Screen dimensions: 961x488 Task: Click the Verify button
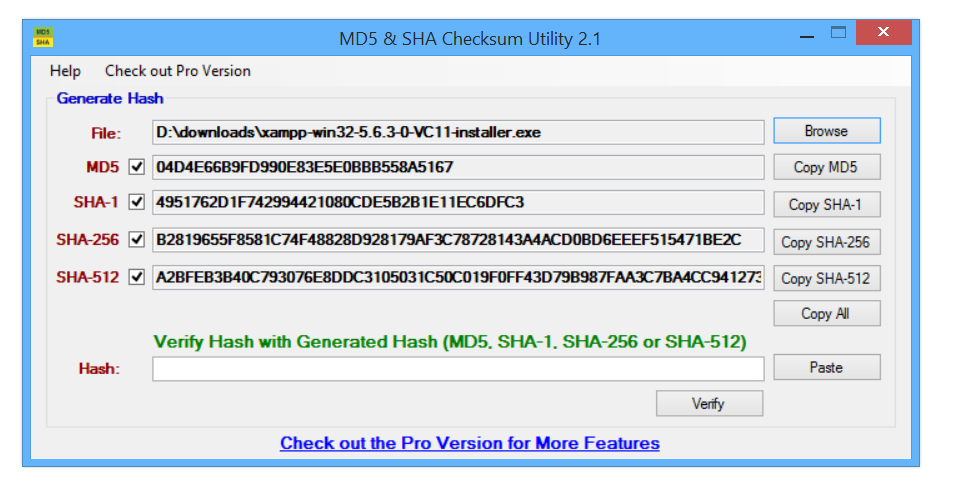[x=709, y=403]
